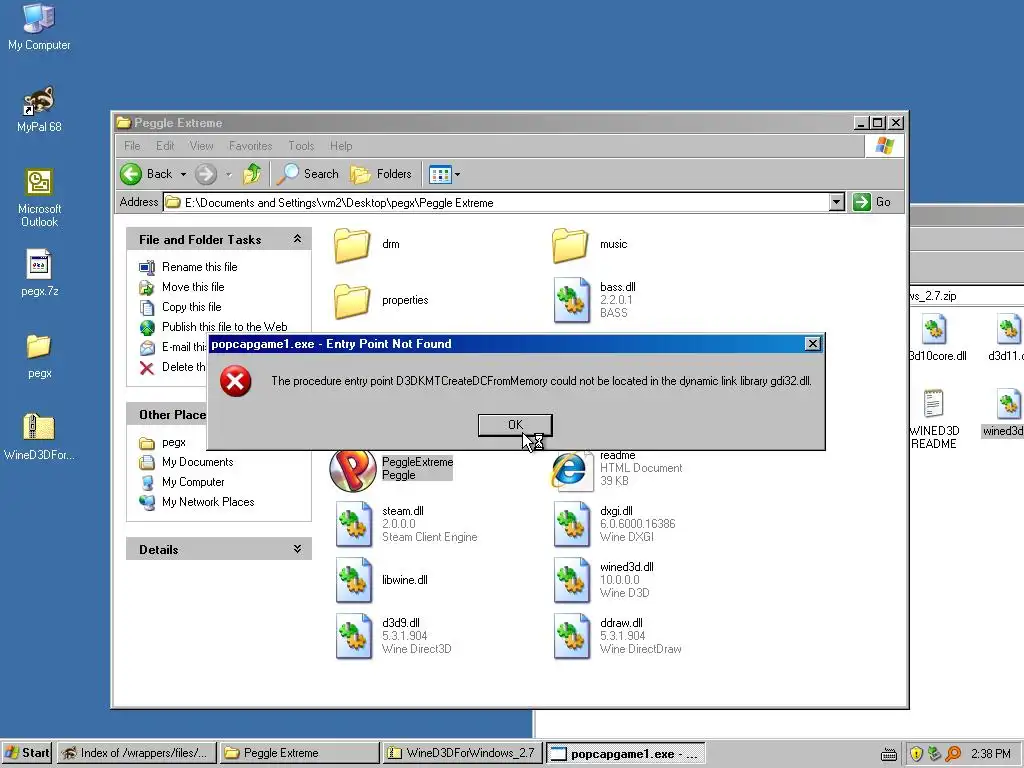Screen dimensions: 1024x768
Task: Open pegx under Other Places
Action: (174, 442)
